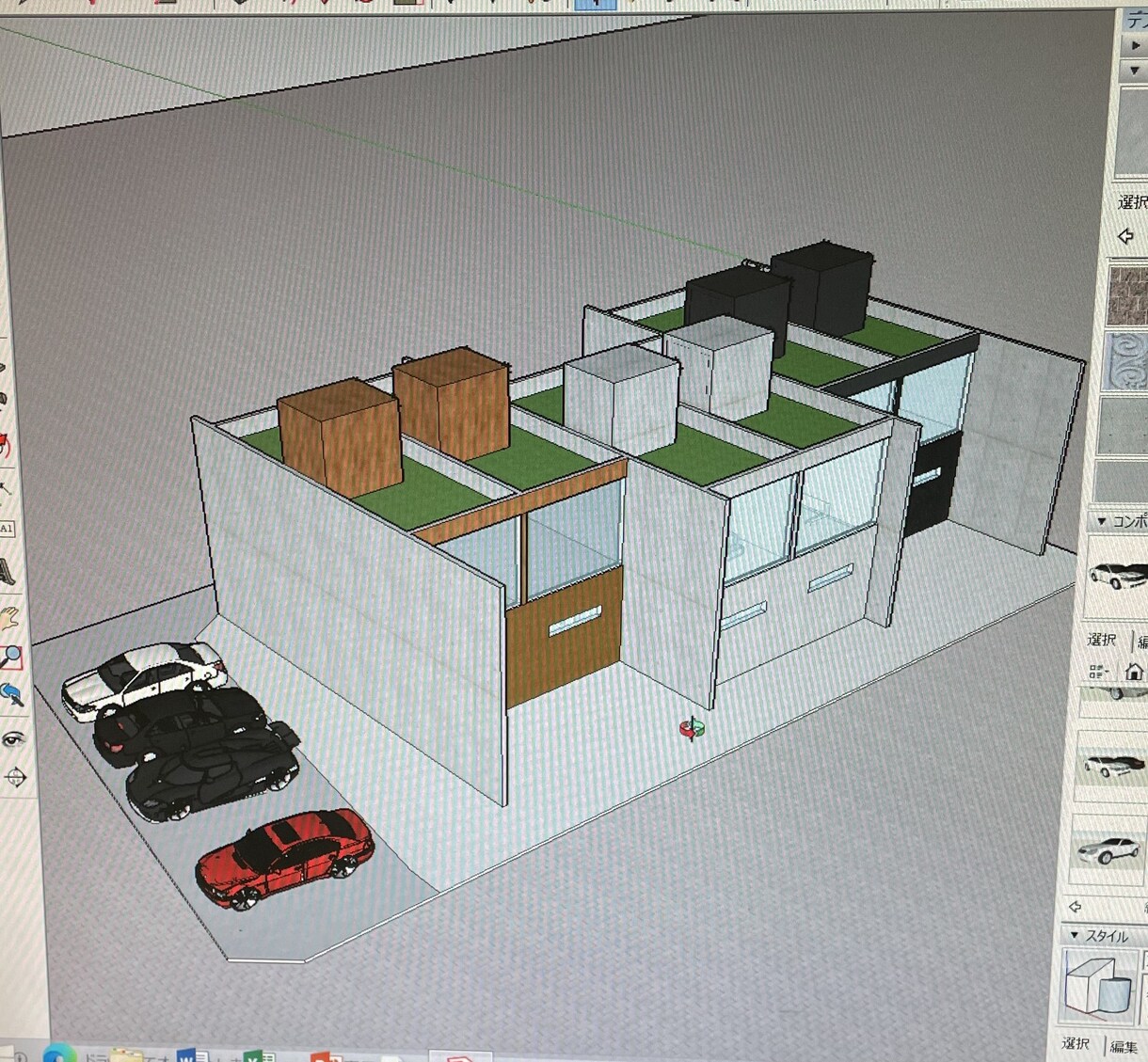Click the components home icon
Image resolution: width=1148 pixels, height=1062 pixels.
(1135, 671)
